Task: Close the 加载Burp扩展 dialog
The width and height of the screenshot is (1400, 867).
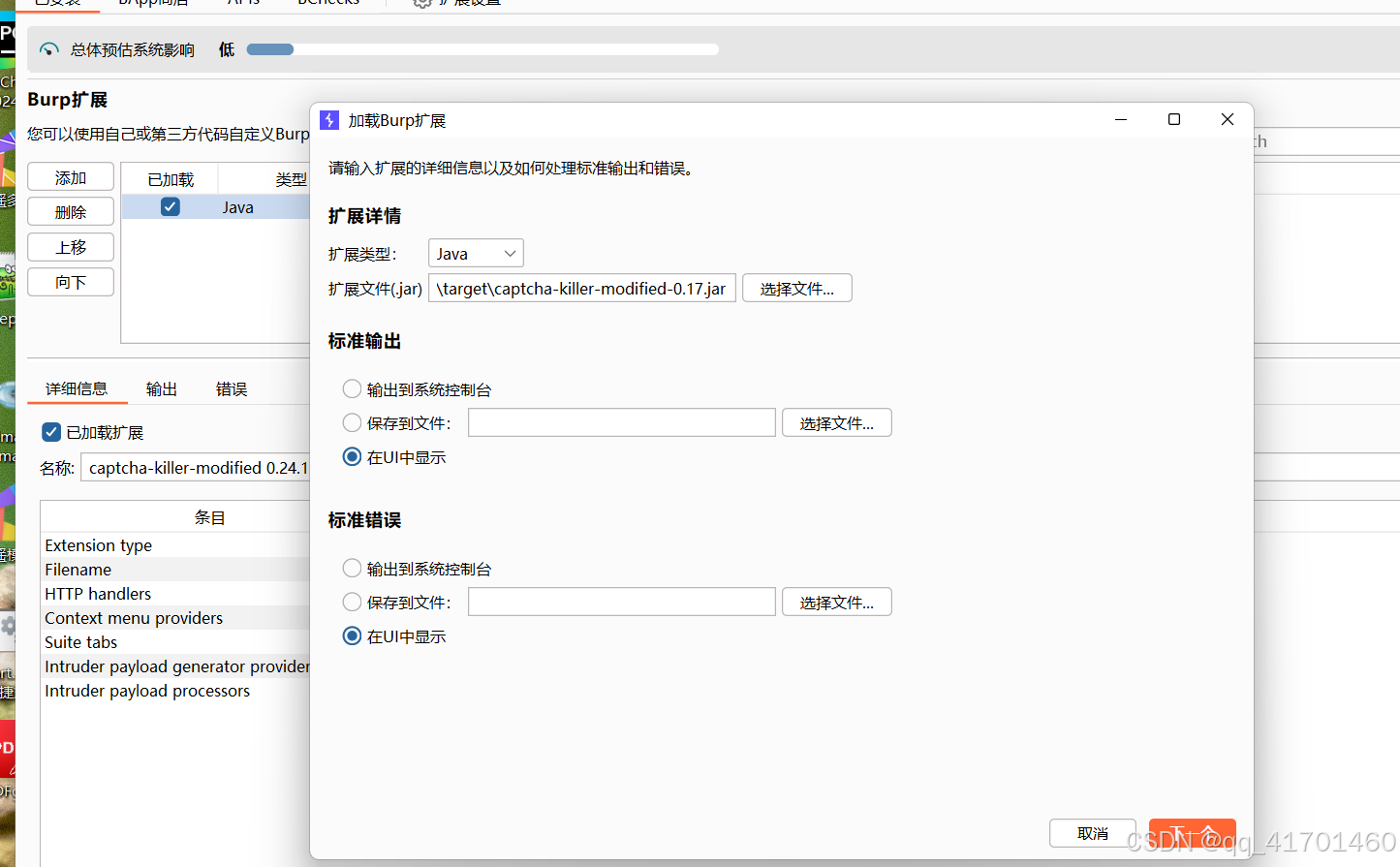Action: pyautogui.click(x=1228, y=119)
